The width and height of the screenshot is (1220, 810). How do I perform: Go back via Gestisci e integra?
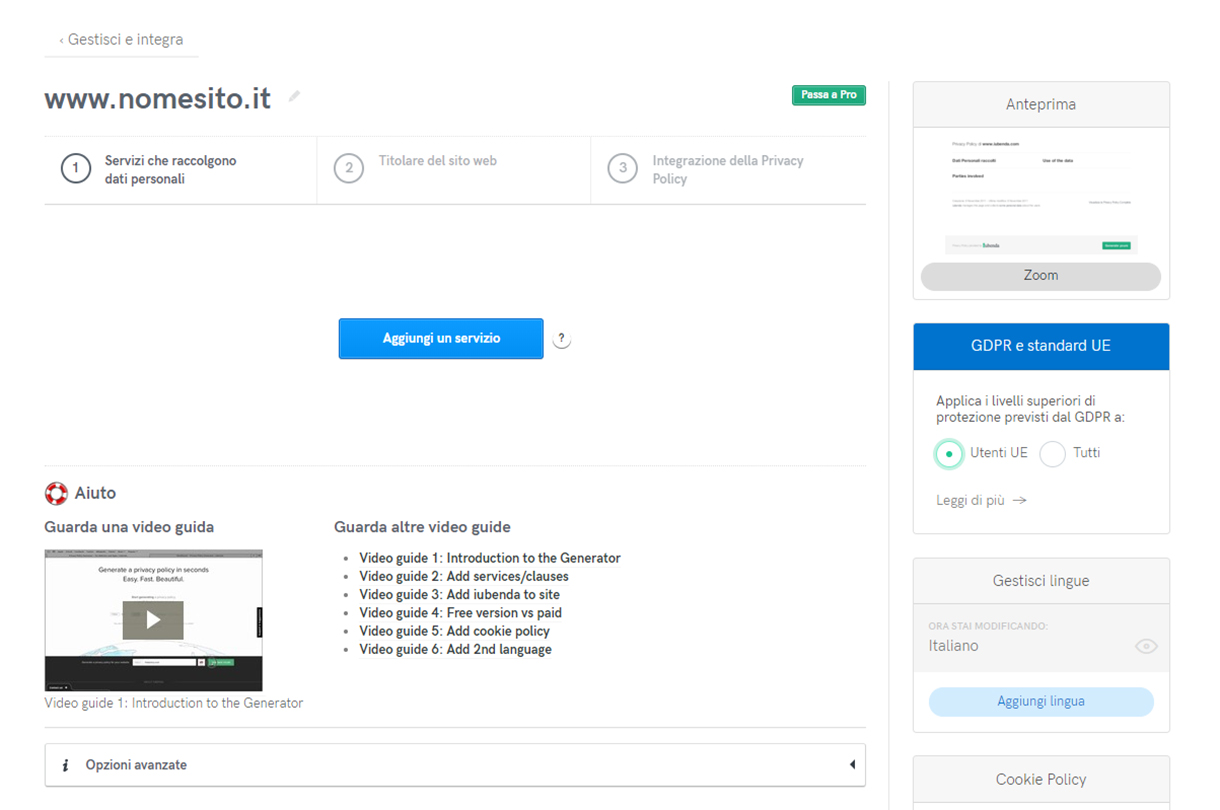[x=121, y=40]
